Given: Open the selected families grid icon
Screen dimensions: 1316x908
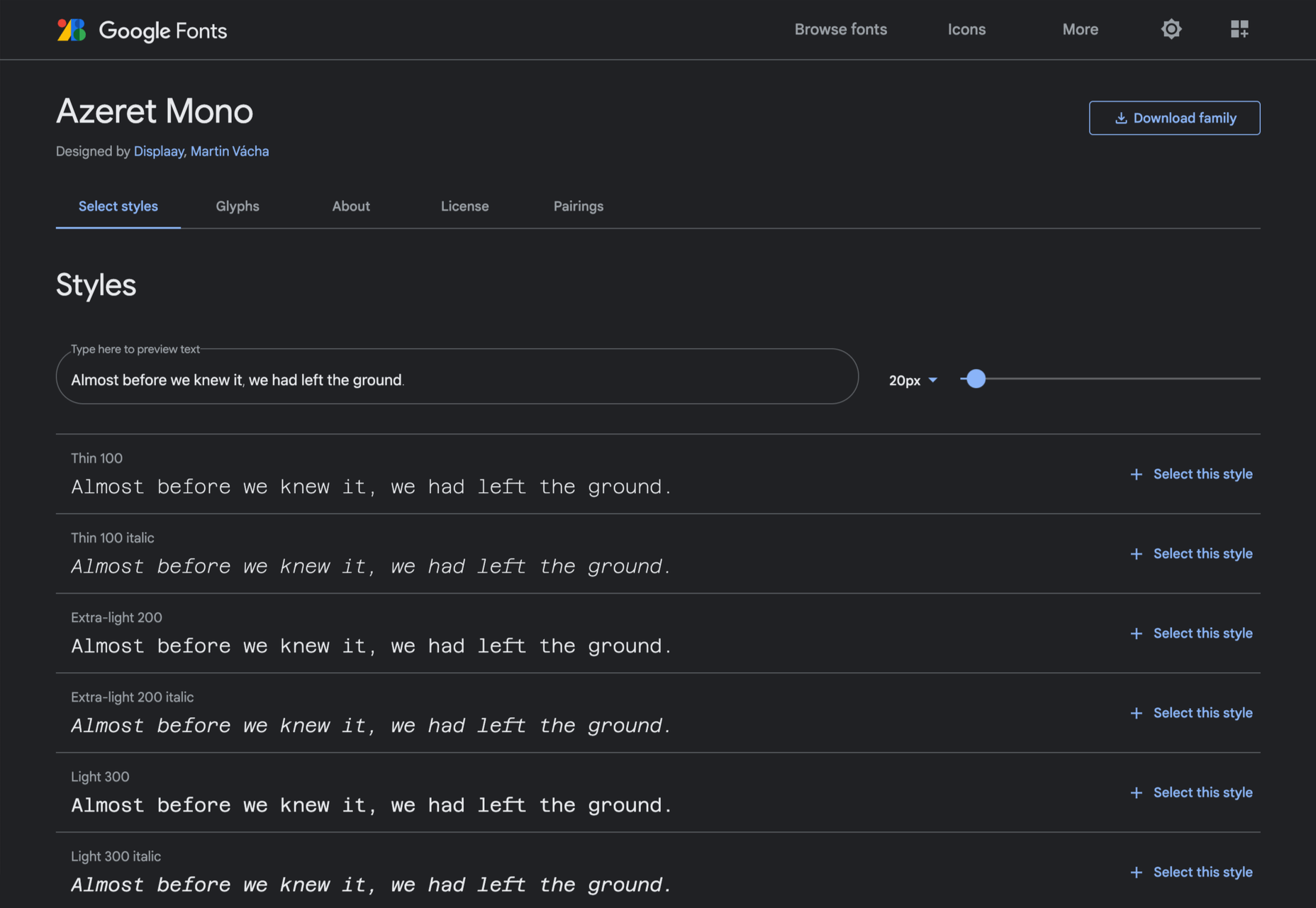Looking at the screenshot, I should [1239, 29].
